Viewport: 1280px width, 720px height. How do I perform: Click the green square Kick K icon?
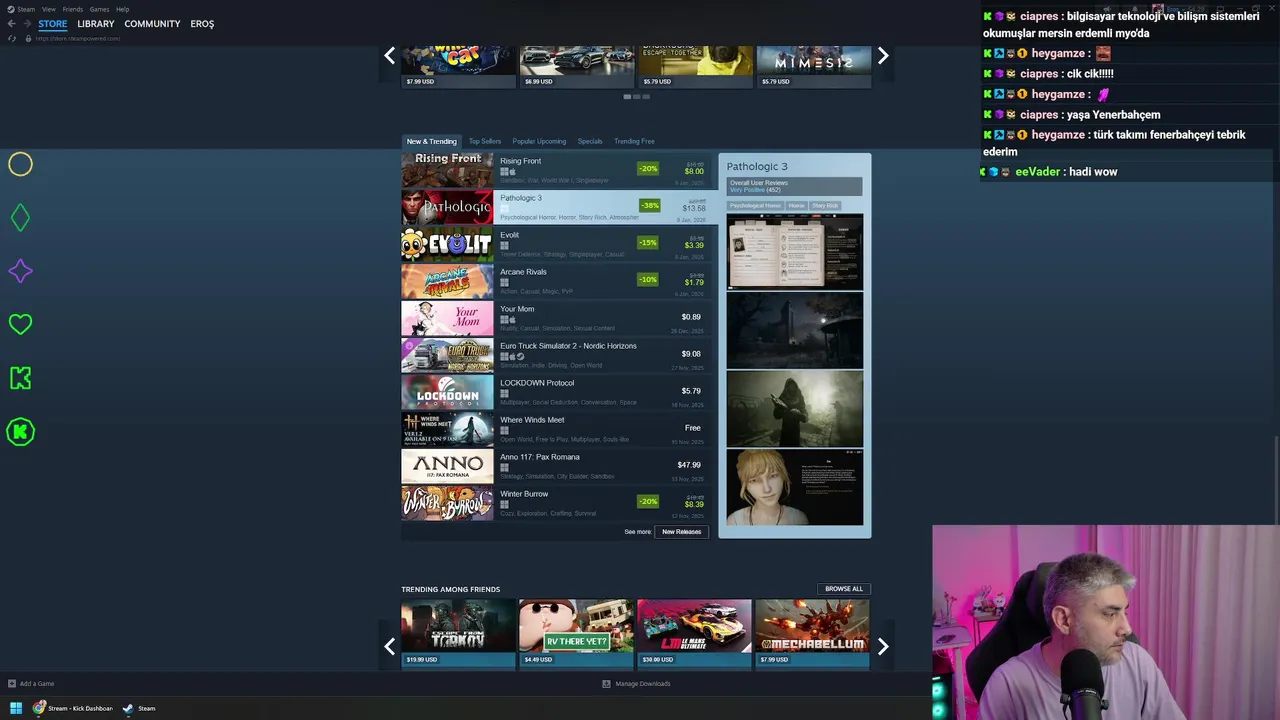[x=20, y=378]
